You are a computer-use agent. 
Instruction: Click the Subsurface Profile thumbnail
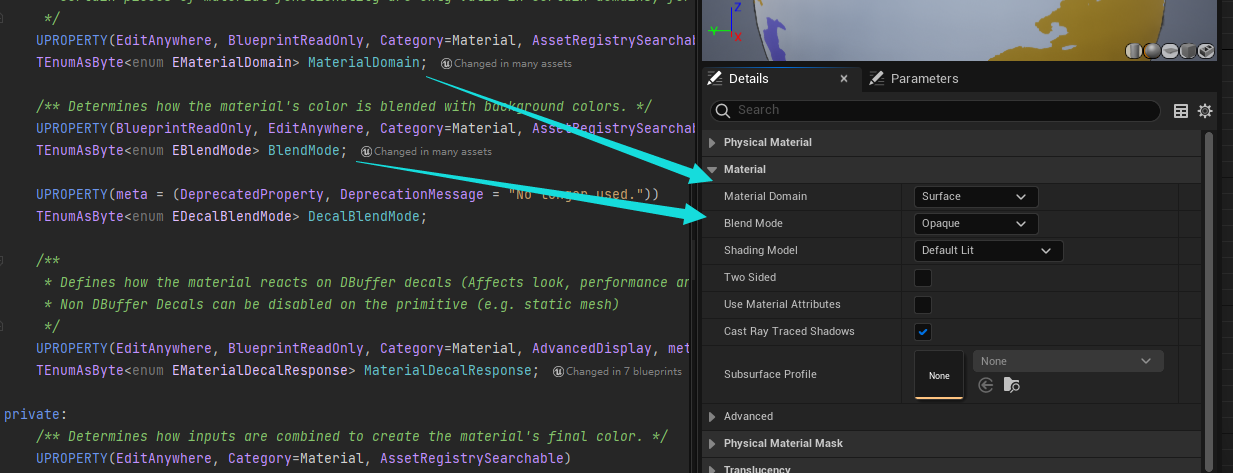click(x=939, y=375)
